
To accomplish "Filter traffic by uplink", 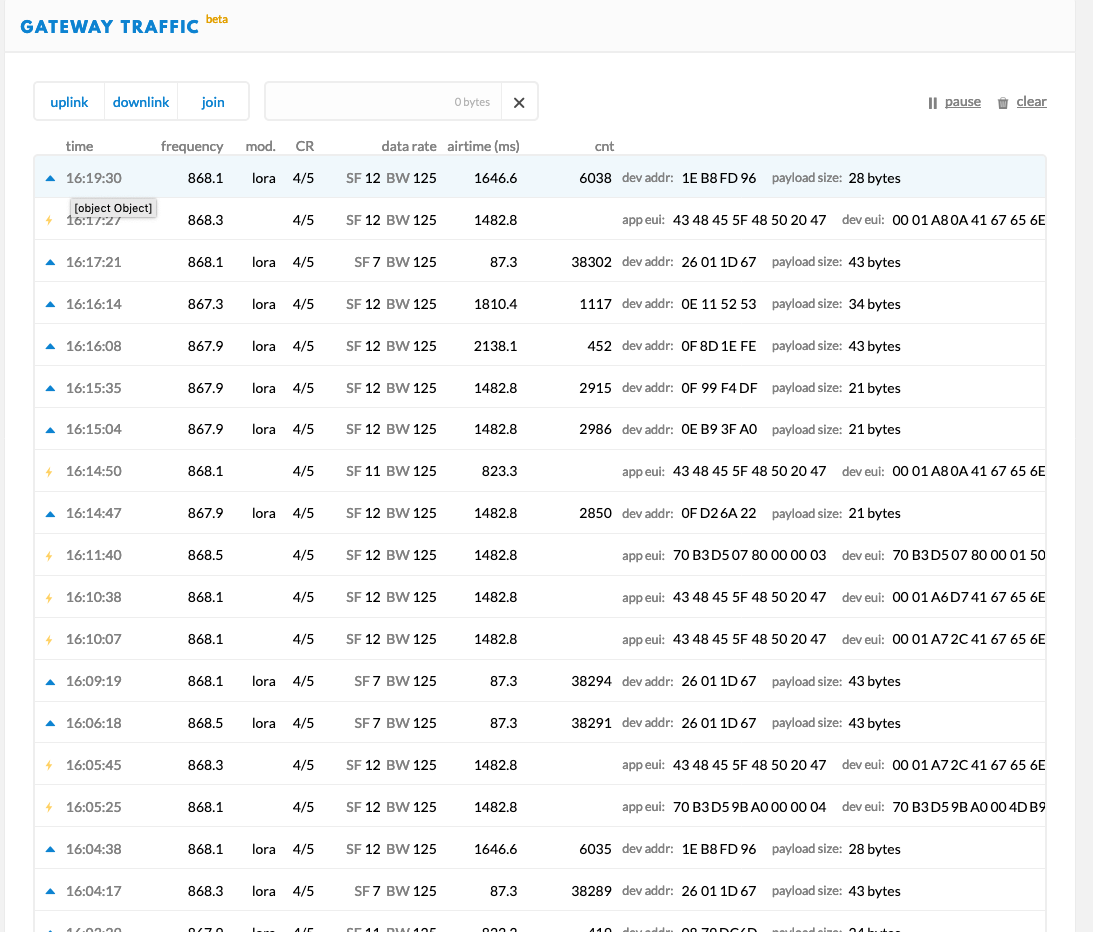I will 70,102.
